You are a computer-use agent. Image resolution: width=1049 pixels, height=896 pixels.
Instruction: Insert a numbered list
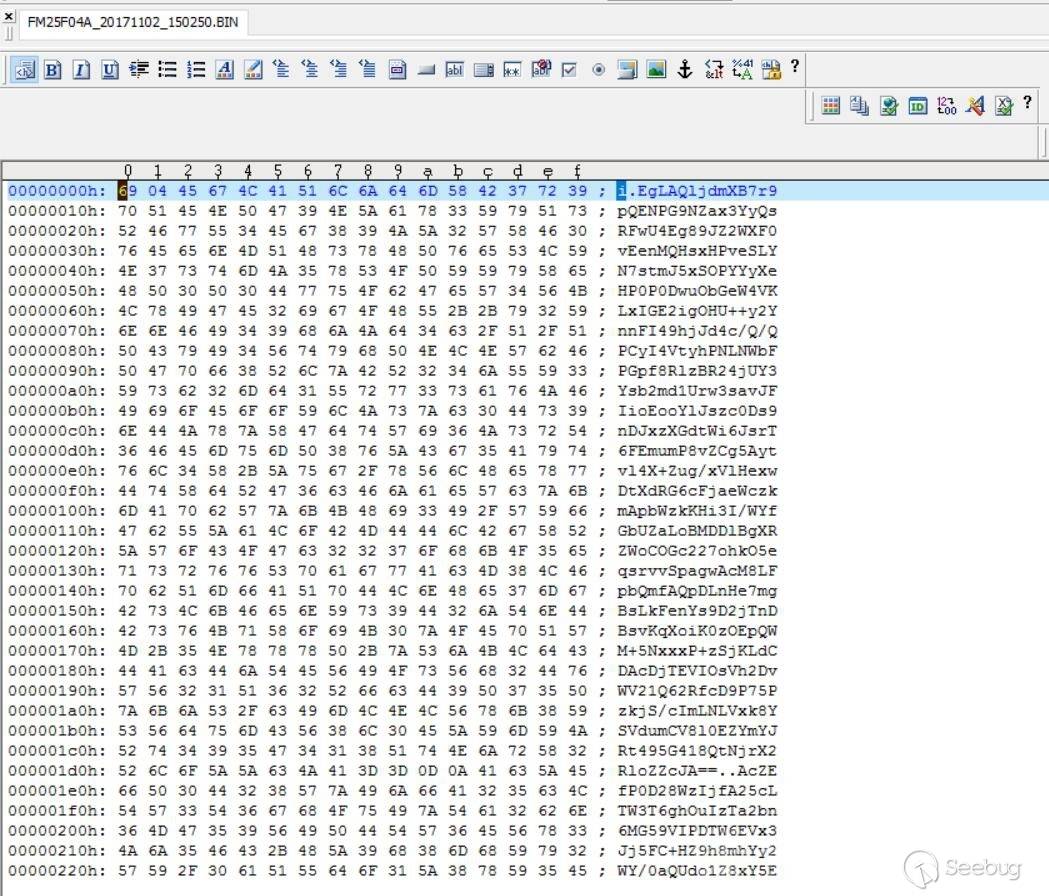pos(196,70)
